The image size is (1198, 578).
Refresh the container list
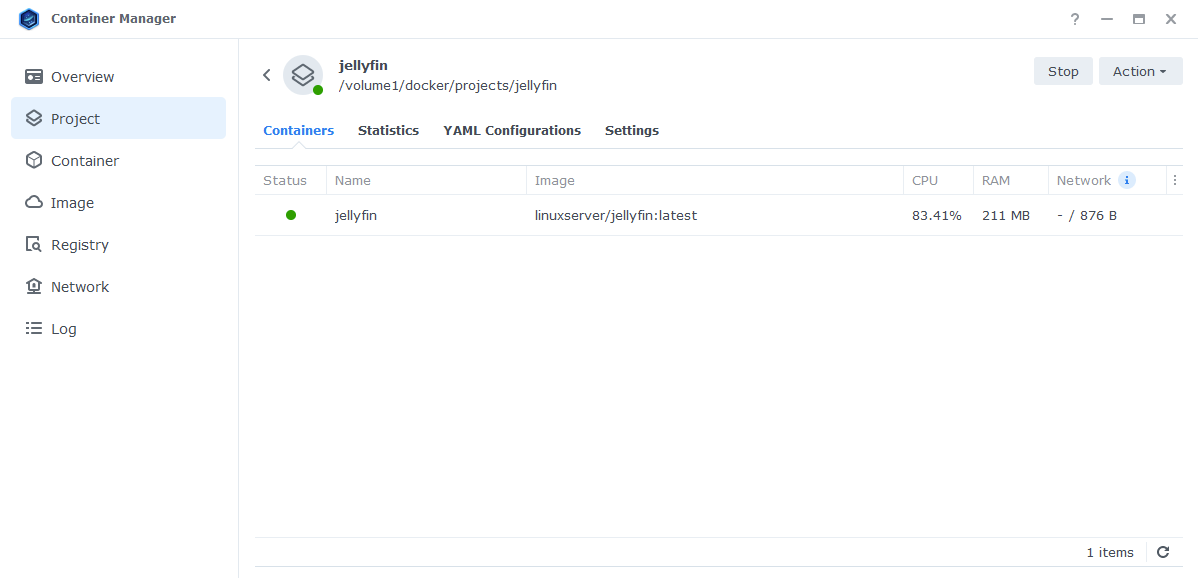[x=1163, y=552]
